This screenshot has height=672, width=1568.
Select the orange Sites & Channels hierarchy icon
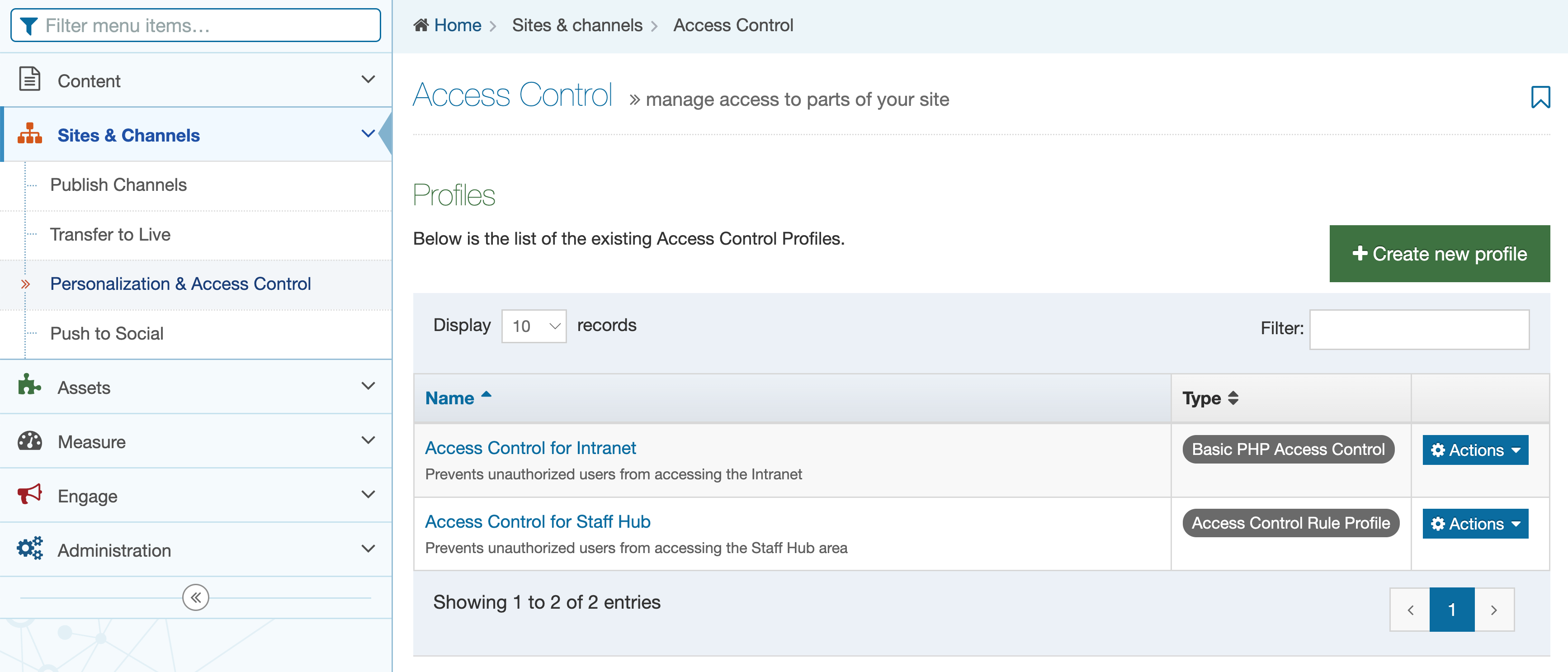coord(28,134)
